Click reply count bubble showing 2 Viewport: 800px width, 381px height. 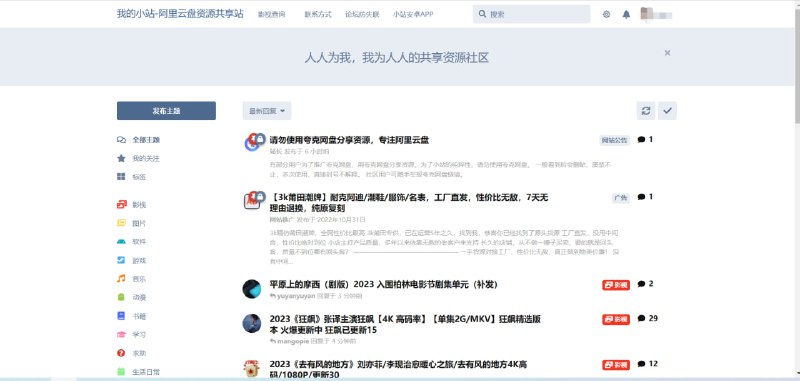[x=645, y=284]
